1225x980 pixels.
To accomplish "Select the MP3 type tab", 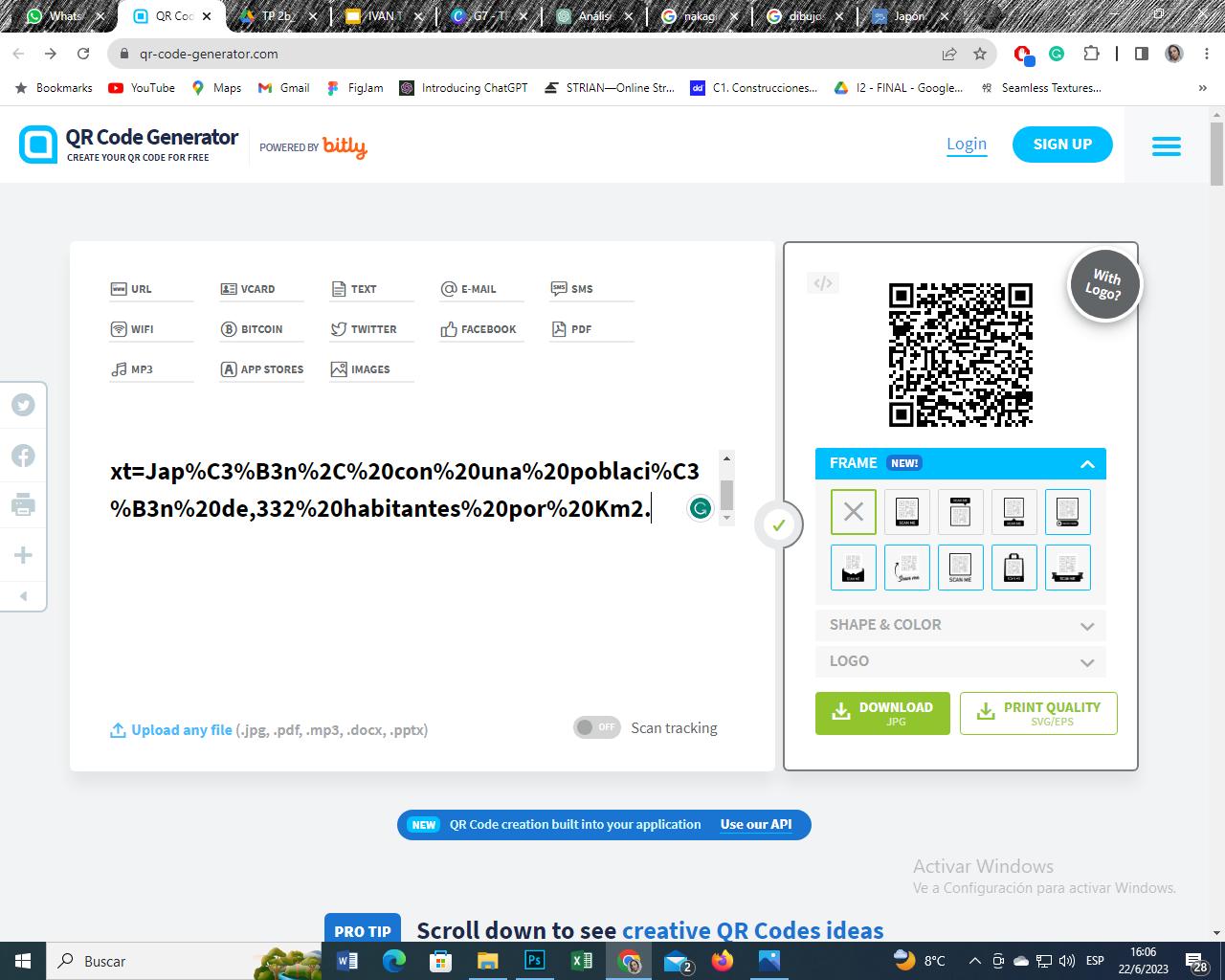I will 151,369.
